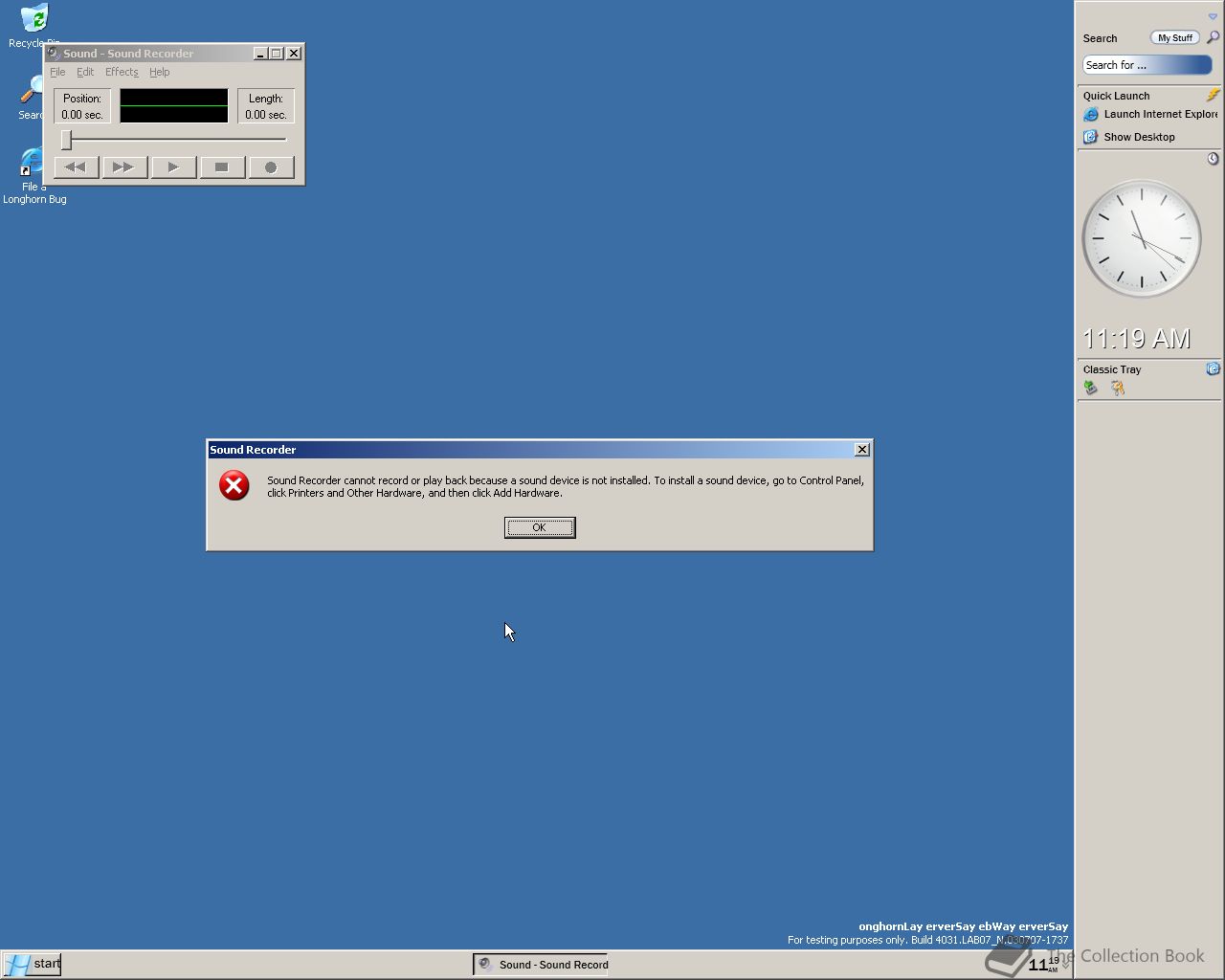Click the Seek to Start rewind button
Viewport: 1225px width, 980px height.
click(76, 167)
